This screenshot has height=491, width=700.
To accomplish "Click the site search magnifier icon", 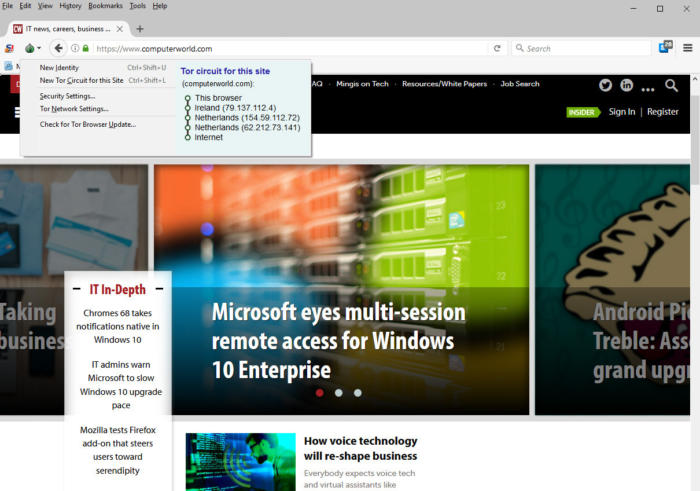I will 671,85.
